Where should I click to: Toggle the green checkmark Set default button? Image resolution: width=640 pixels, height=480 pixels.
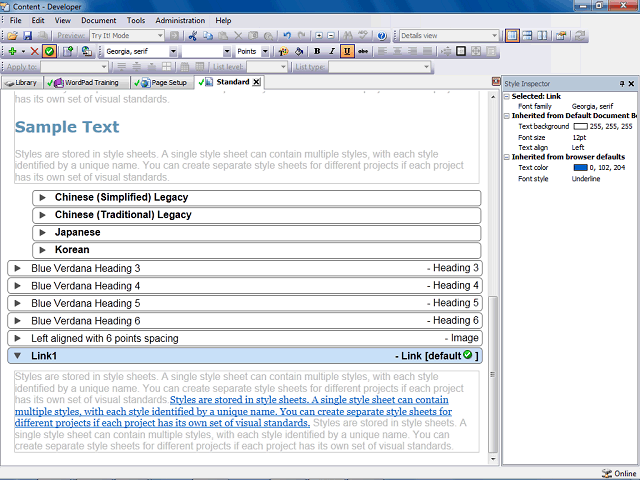[x=49, y=51]
